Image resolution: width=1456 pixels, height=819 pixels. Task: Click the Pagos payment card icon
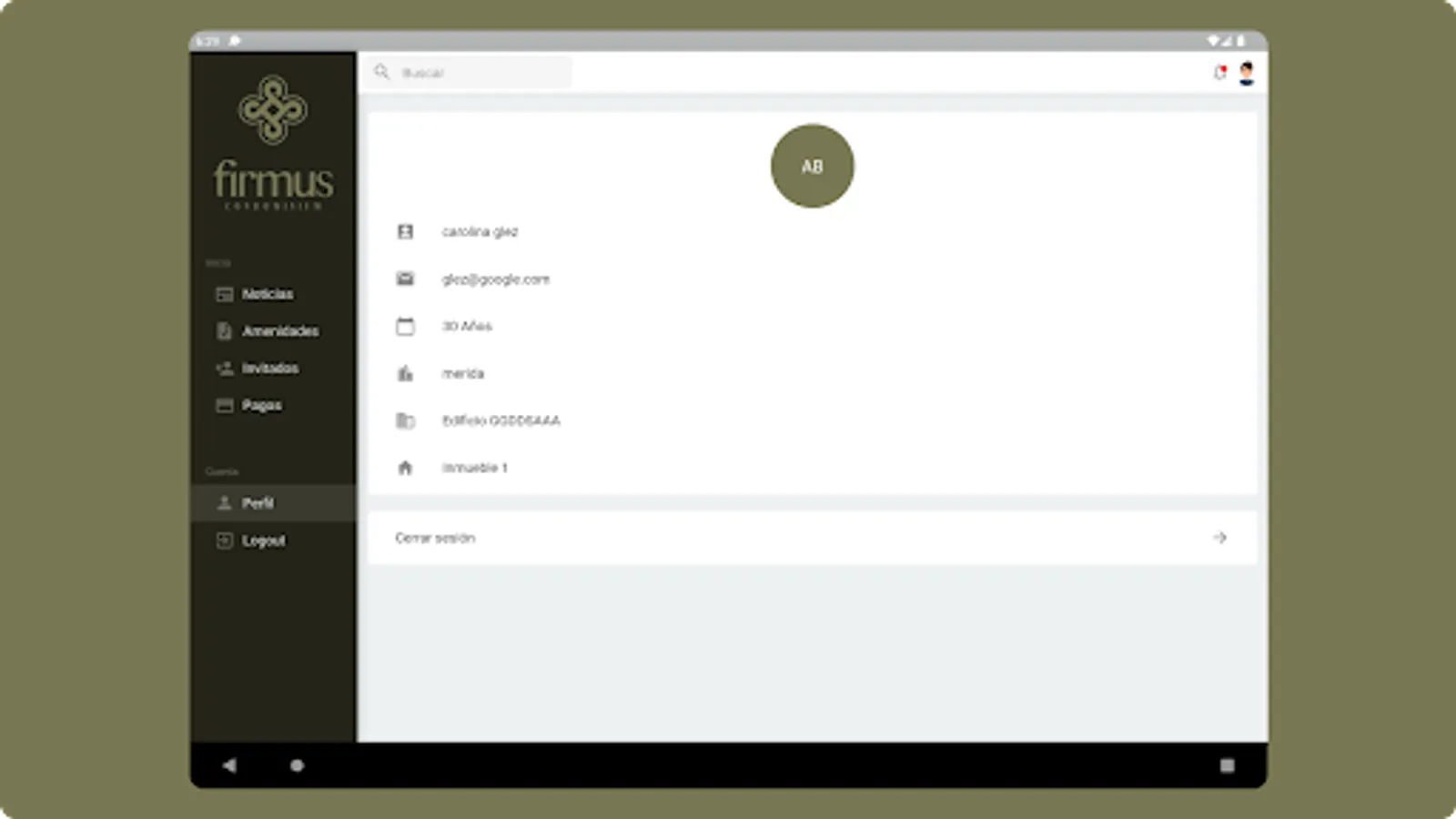click(x=225, y=405)
